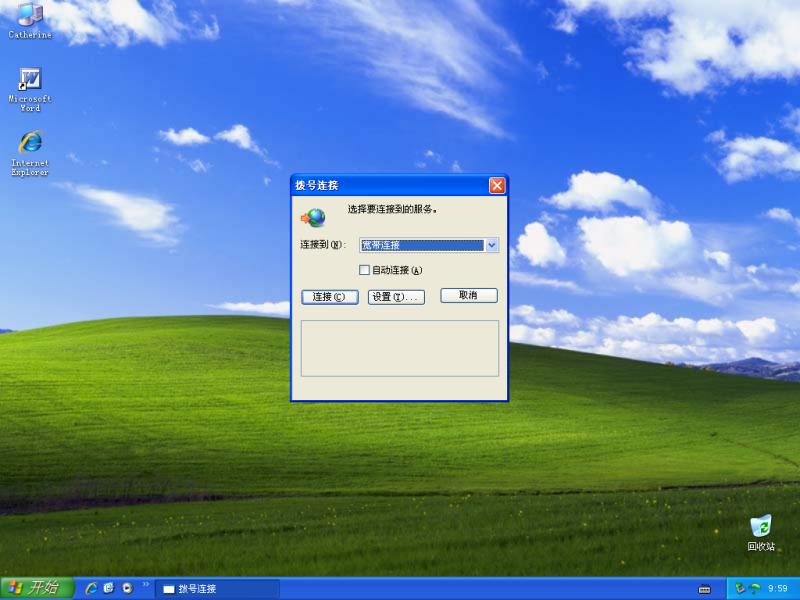The width and height of the screenshot is (800, 600).
Task: Click the globe connection icon in dialog
Action: coord(313,217)
